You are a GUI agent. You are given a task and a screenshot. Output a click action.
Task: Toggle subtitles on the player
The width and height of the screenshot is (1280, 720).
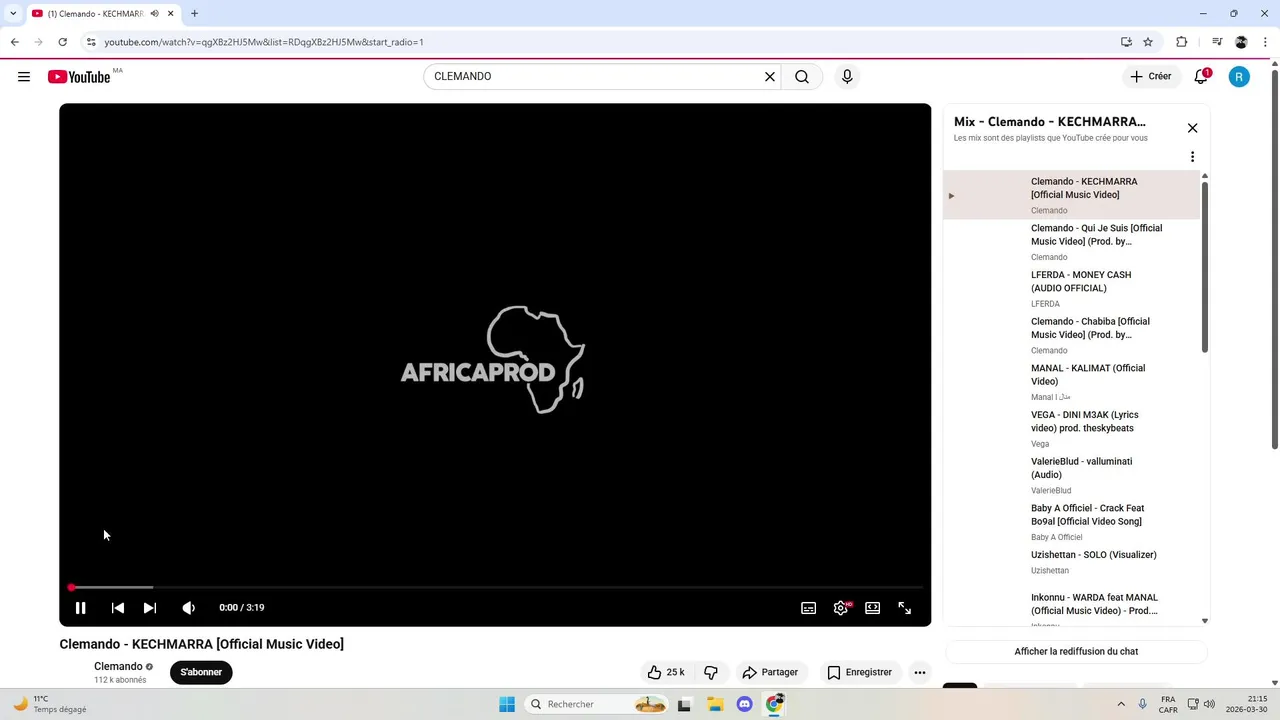[808, 608]
